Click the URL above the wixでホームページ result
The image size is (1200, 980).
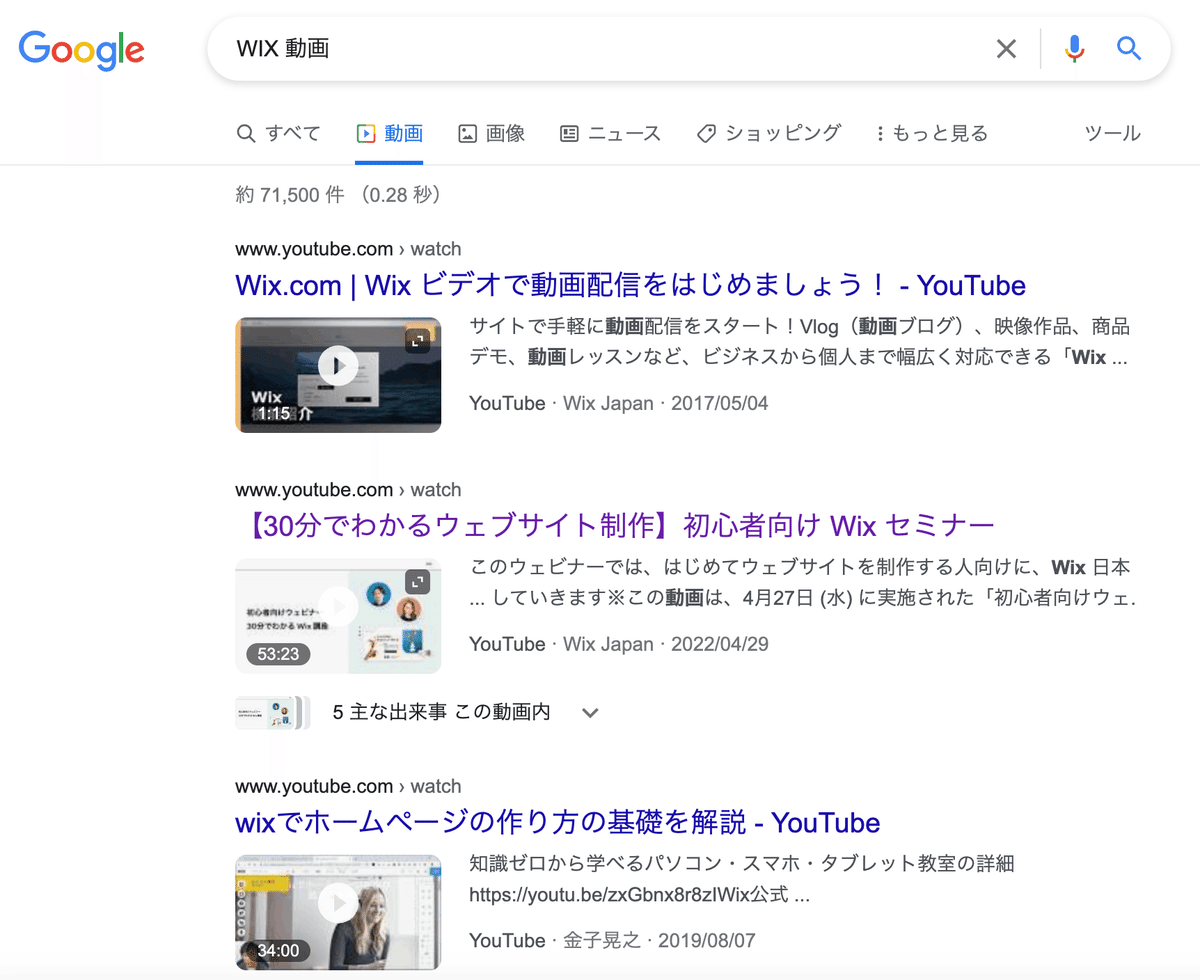point(348,786)
